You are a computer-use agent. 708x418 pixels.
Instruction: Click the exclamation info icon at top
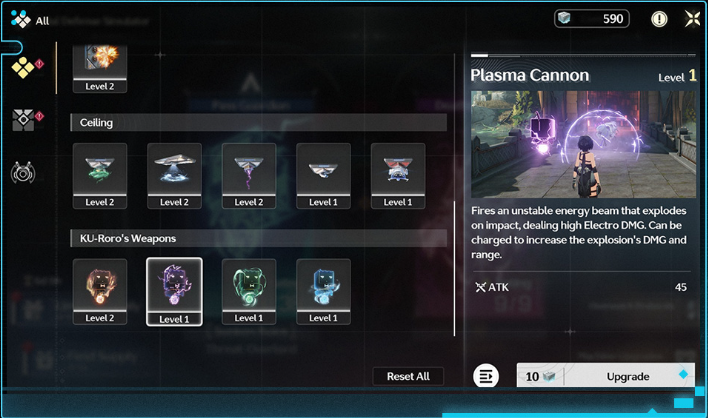click(x=659, y=19)
